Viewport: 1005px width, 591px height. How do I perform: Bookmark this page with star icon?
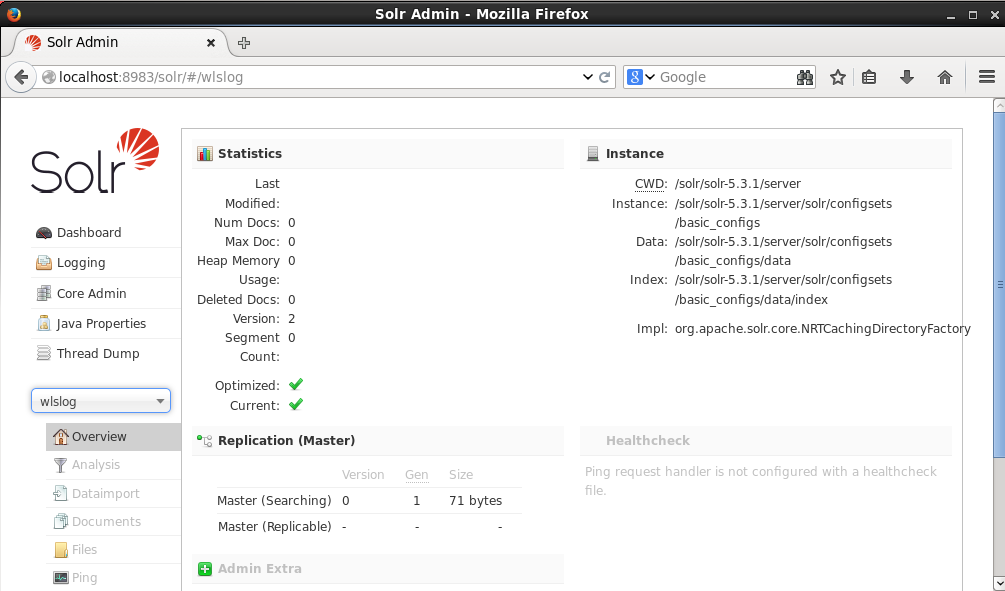(x=838, y=78)
